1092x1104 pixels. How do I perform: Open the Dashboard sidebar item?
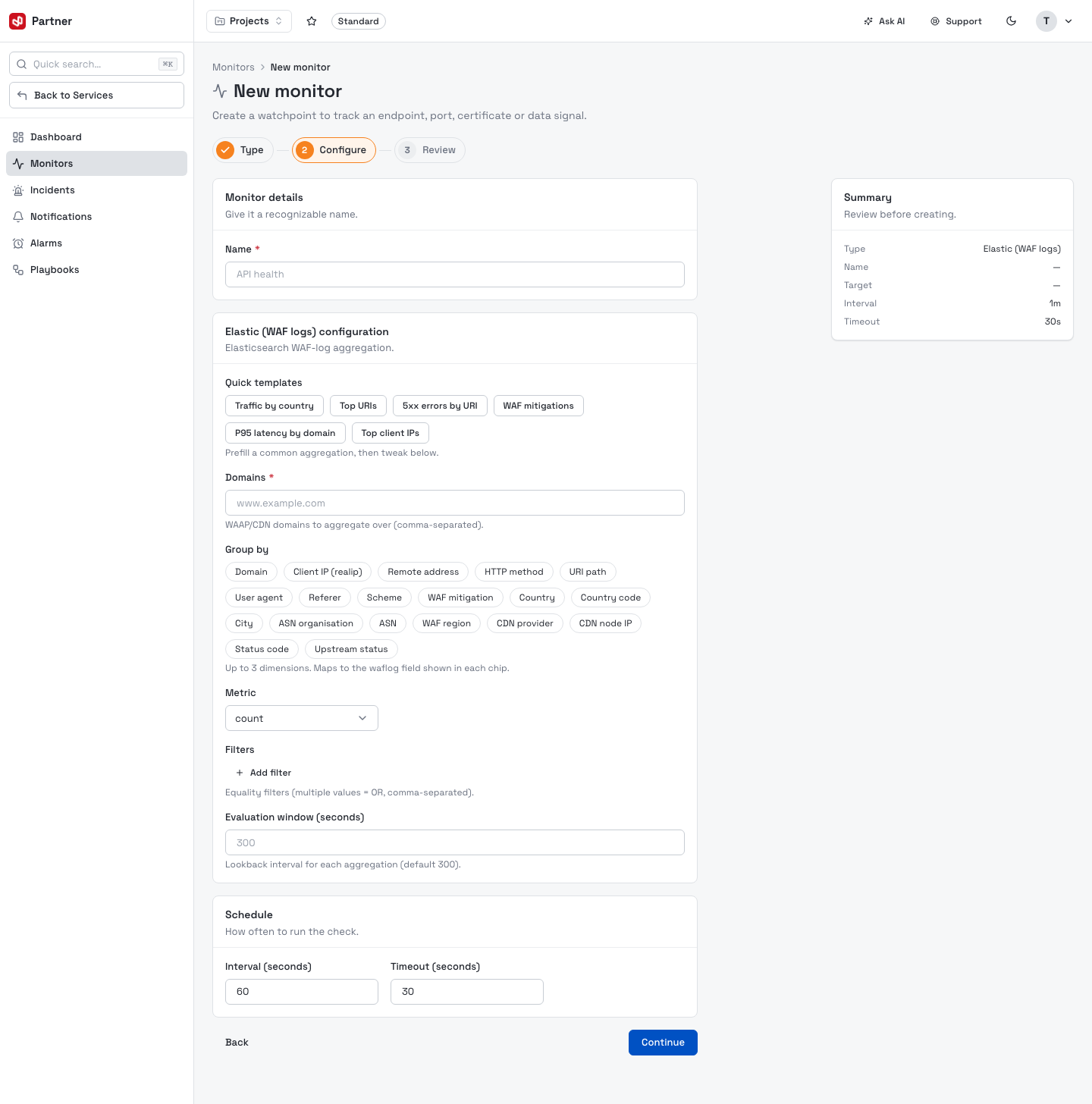[96, 137]
